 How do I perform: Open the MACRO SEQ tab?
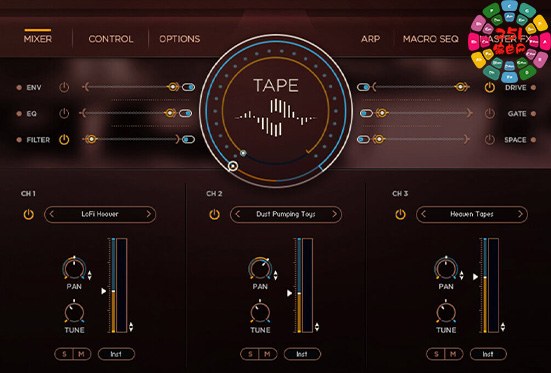(430, 39)
